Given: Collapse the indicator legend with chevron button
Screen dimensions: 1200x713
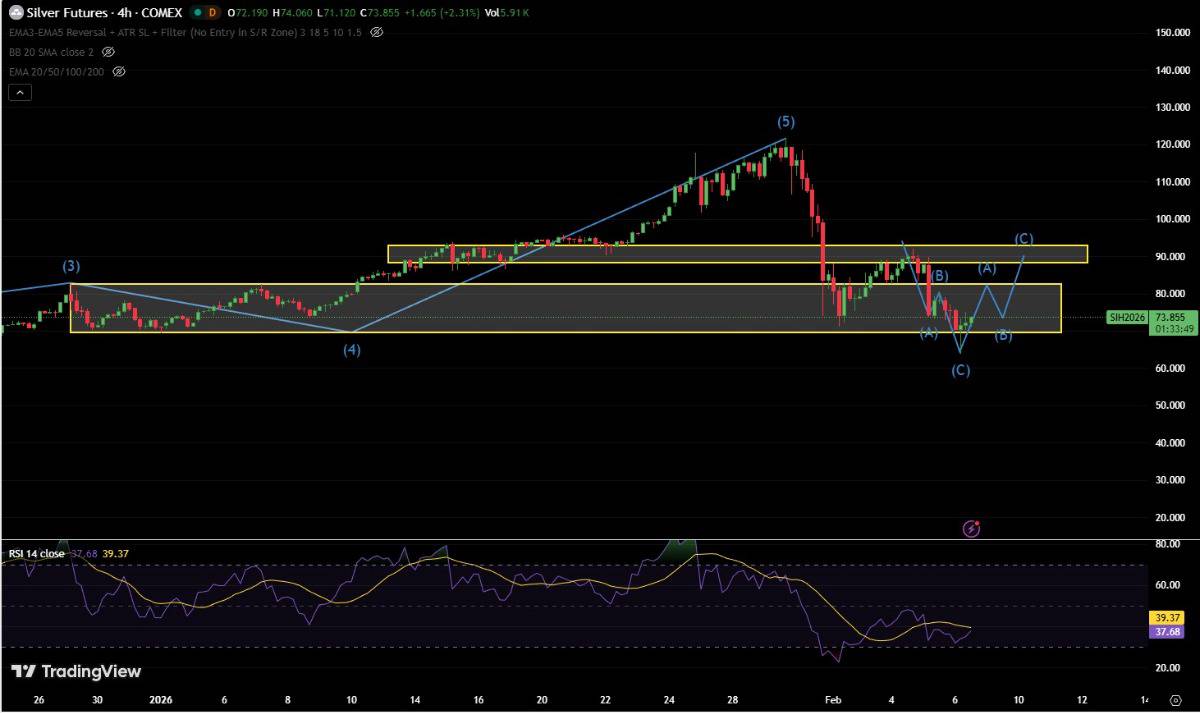Looking at the screenshot, I should click(20, 92).
